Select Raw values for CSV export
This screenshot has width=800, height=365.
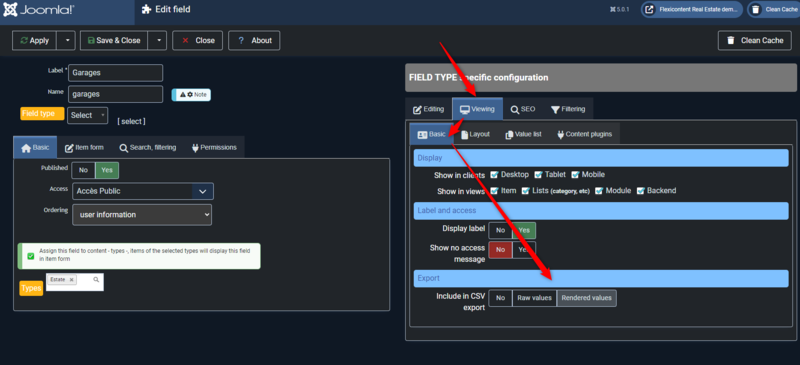point(534,298)
